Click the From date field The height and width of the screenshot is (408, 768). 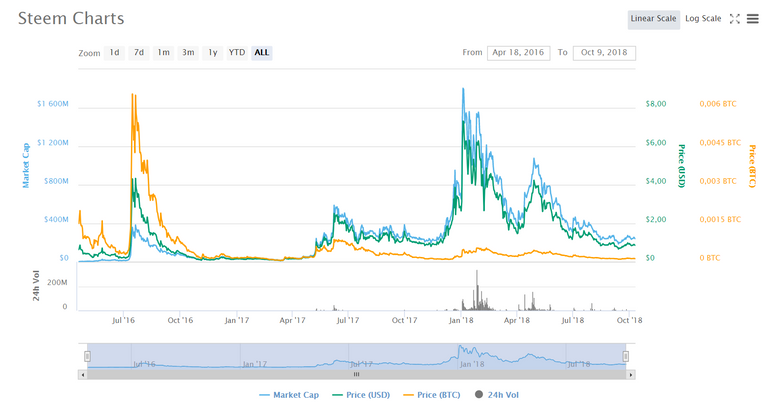coord(518,53)
